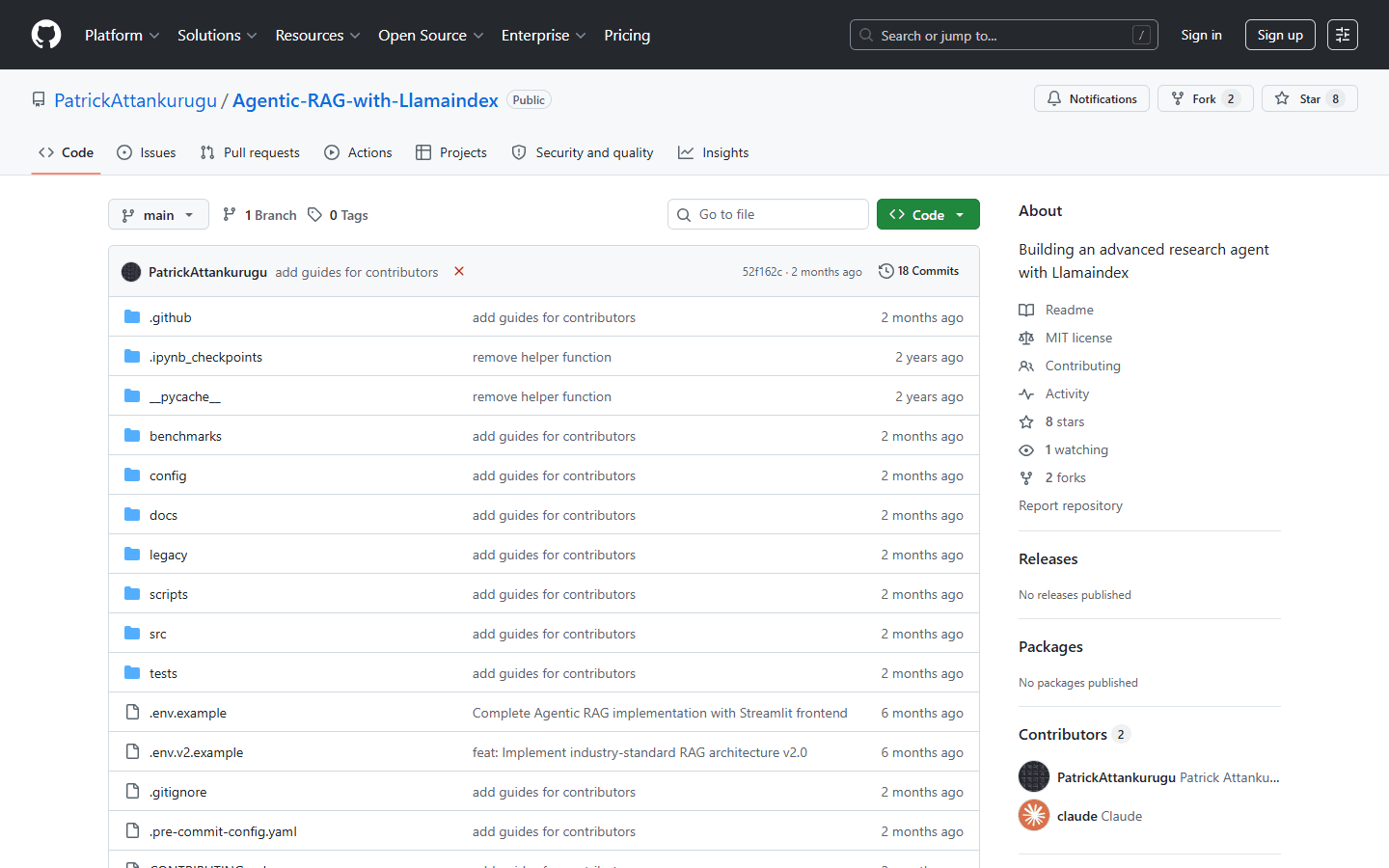This screenshot has height=868, width=1389.
Task: Switch to the Issues tab
Action: pos(147,152)
